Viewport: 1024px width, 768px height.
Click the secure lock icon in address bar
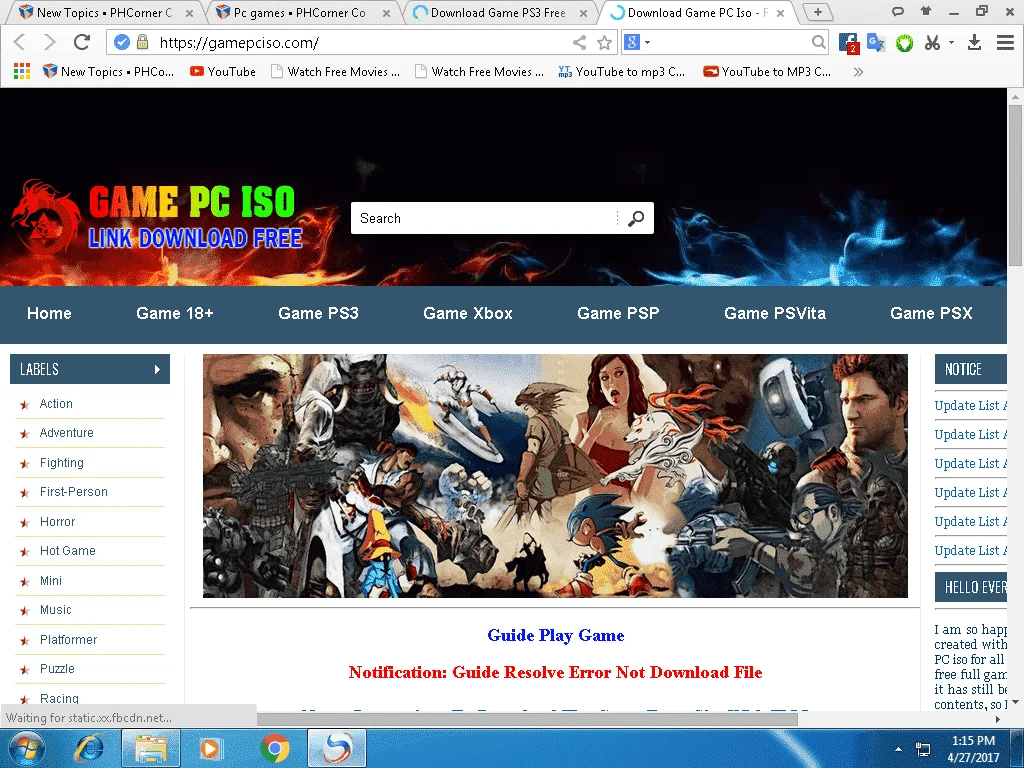click(142, 42)
